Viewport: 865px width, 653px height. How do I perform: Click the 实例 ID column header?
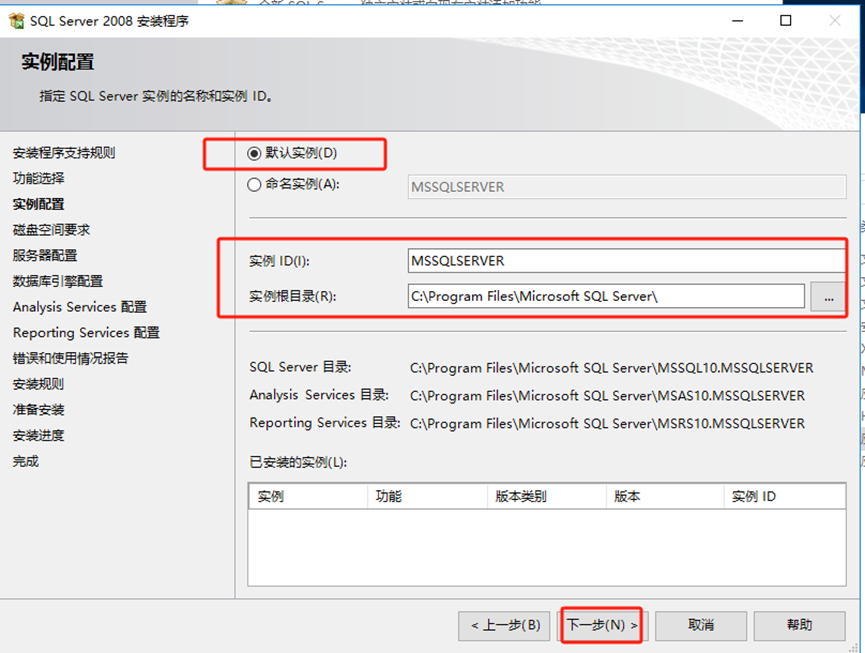[x=784, y=496]
